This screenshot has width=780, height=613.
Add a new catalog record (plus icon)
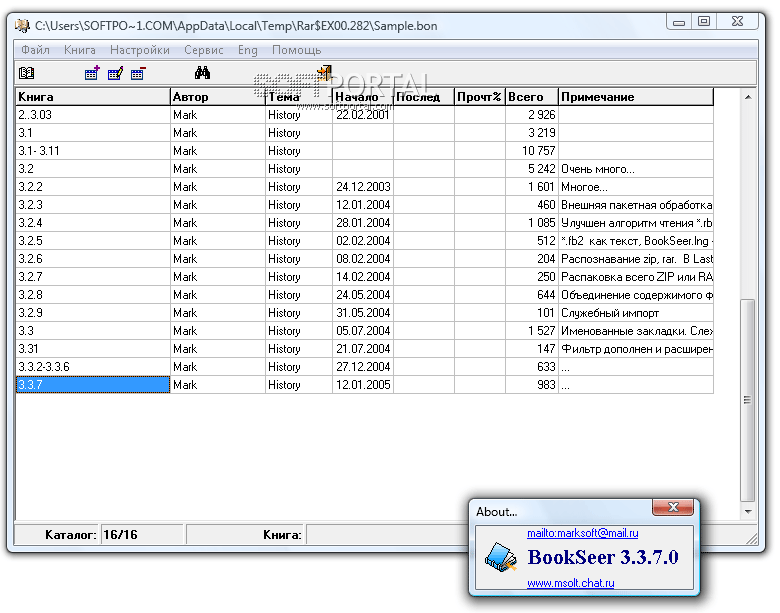coord(92,73)
